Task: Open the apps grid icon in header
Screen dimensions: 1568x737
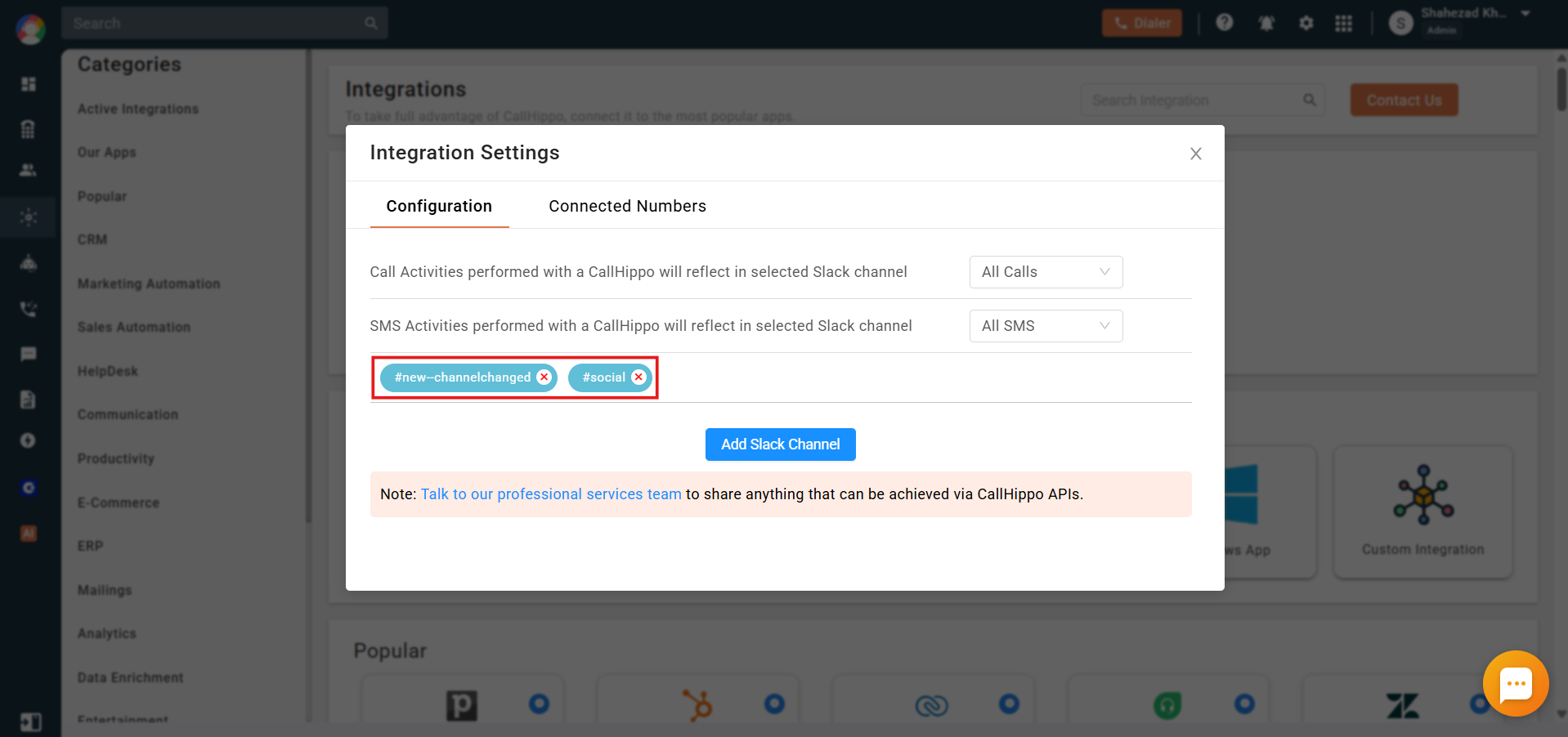Action: (1343, 23)
